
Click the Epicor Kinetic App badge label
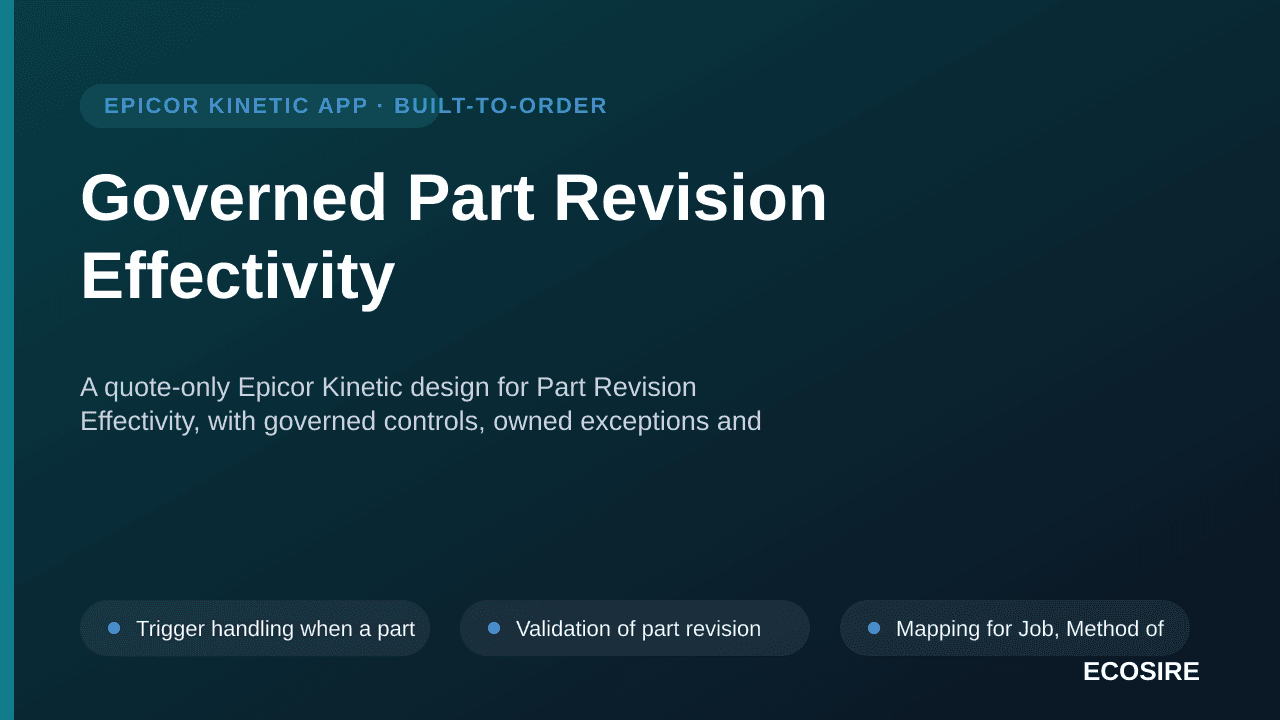click(355, 106)
